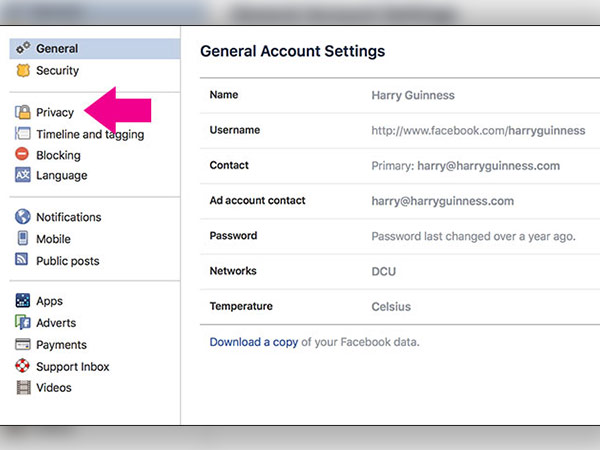Click the Blocking red stop icon
Viewport: 600px width, 450px height.
23,155
